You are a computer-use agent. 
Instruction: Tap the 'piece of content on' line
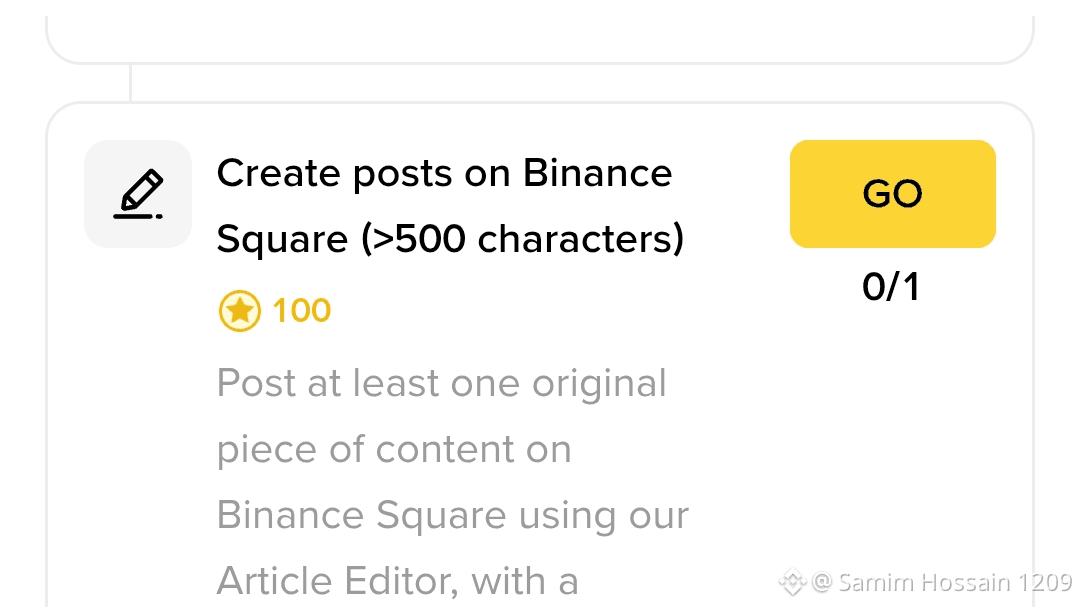click(x=394, y=449)
